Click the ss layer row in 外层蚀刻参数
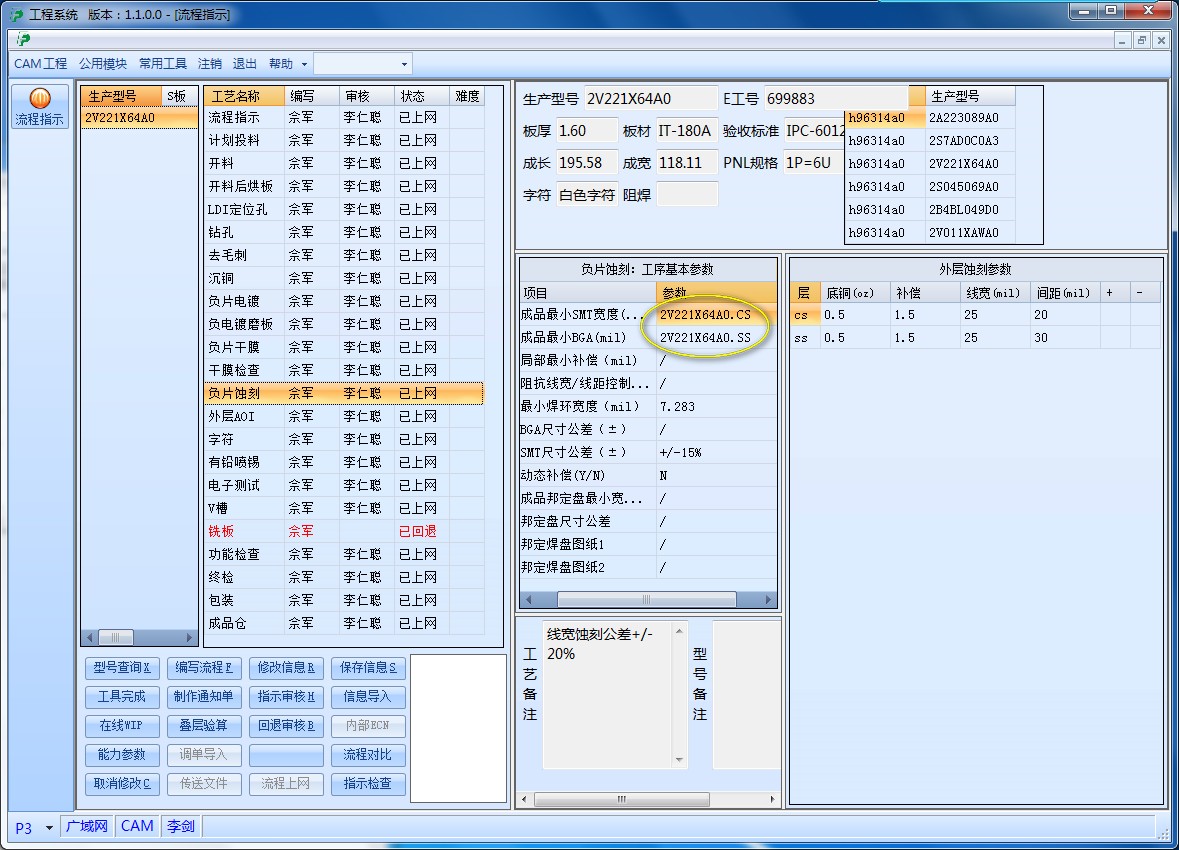 pos(975,338)
